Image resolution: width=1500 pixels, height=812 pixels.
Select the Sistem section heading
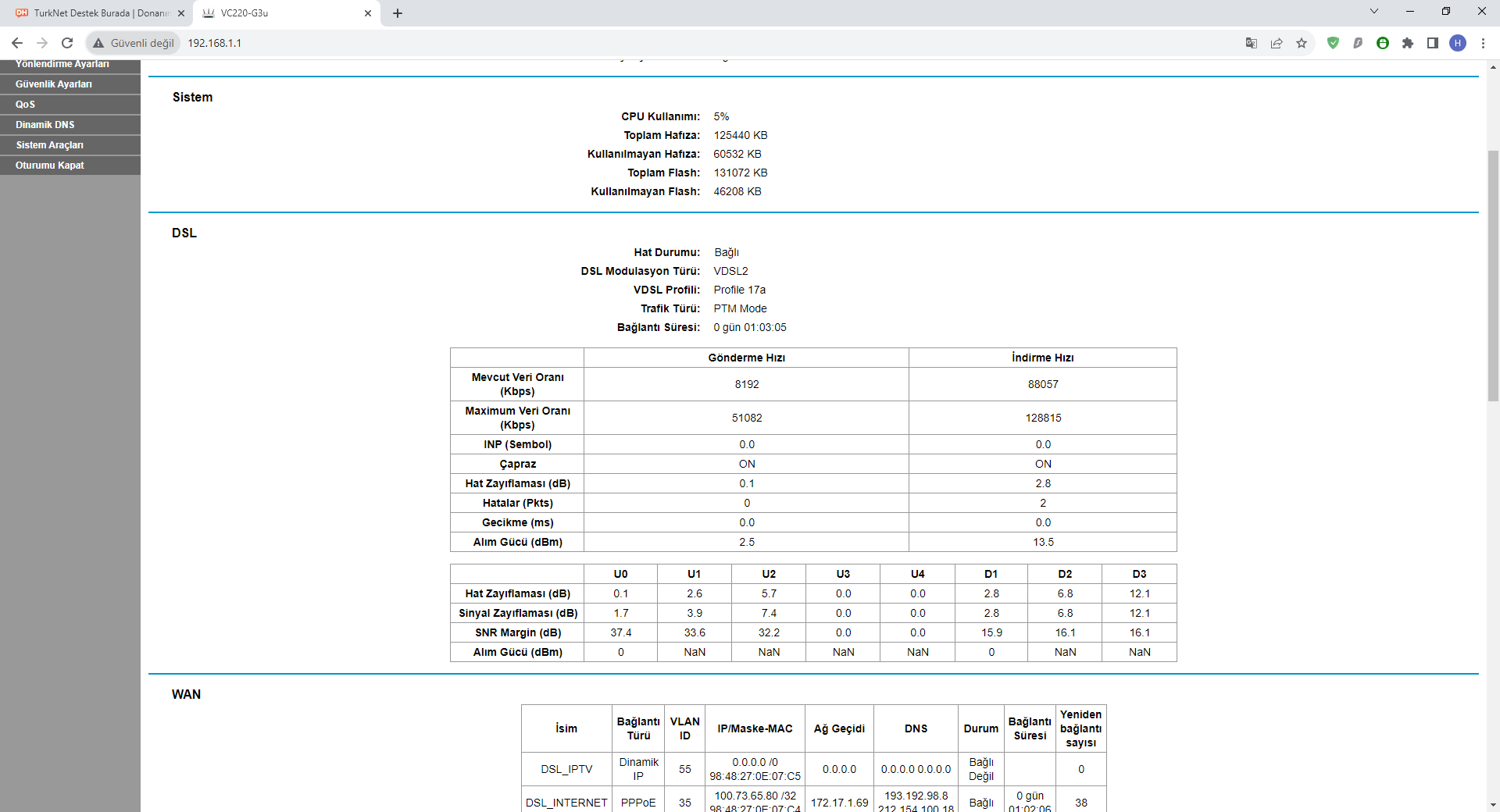pyautogui.click(x=192, y=97)
